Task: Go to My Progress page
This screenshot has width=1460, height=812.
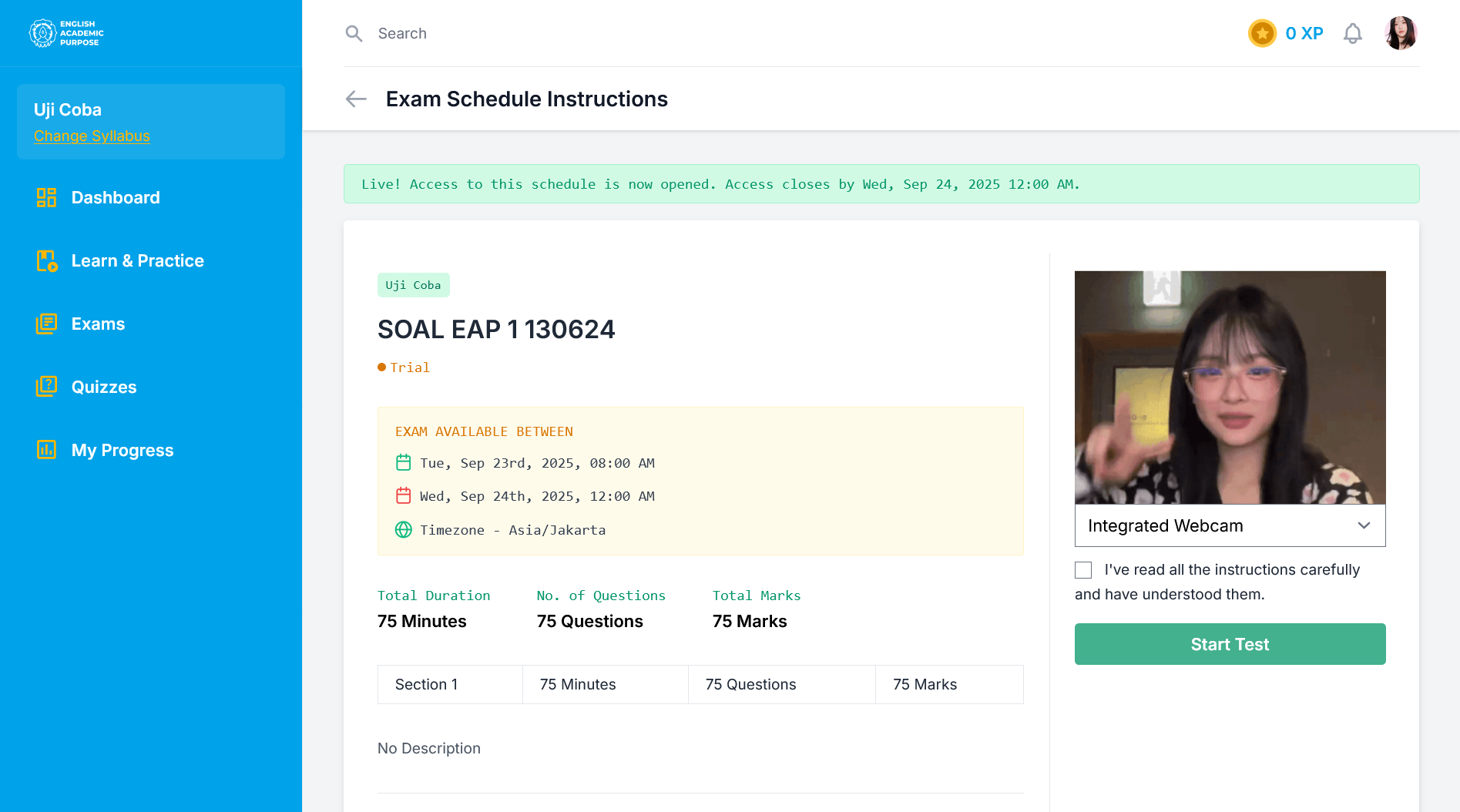Action: tap(123, 450)
